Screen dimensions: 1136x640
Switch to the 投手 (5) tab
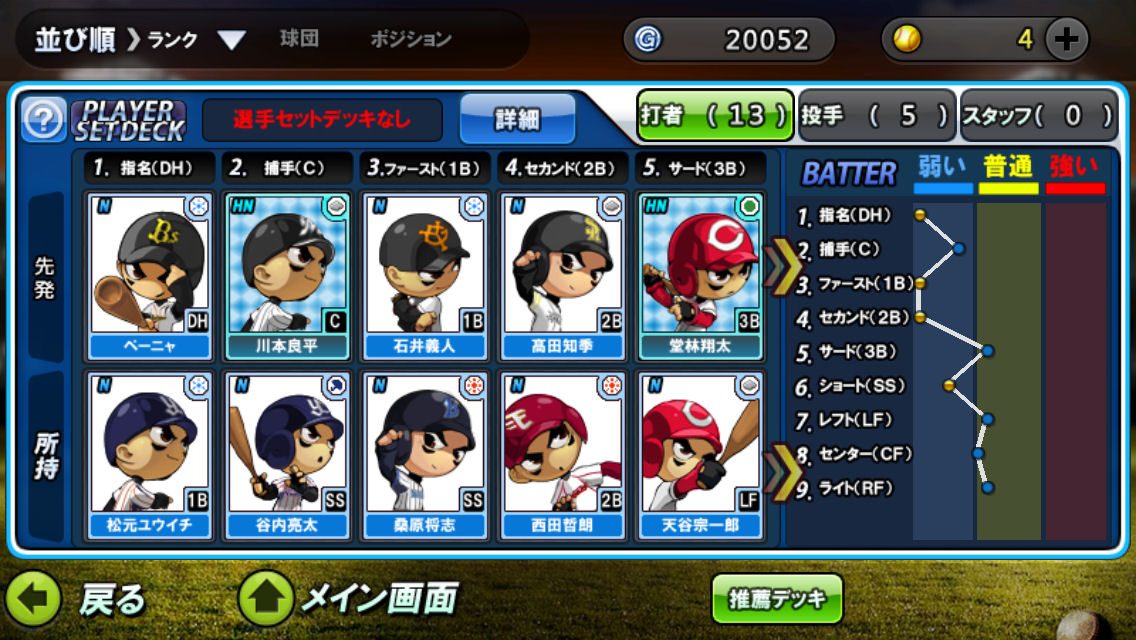pos(876,115)
